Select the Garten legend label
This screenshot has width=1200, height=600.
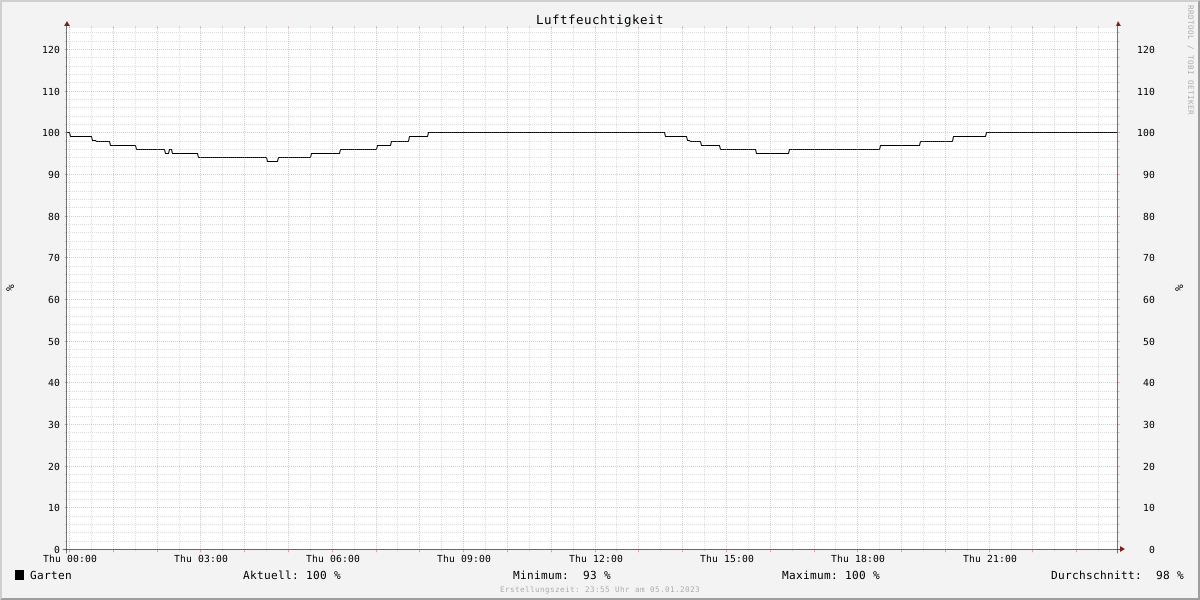[51, 575]
